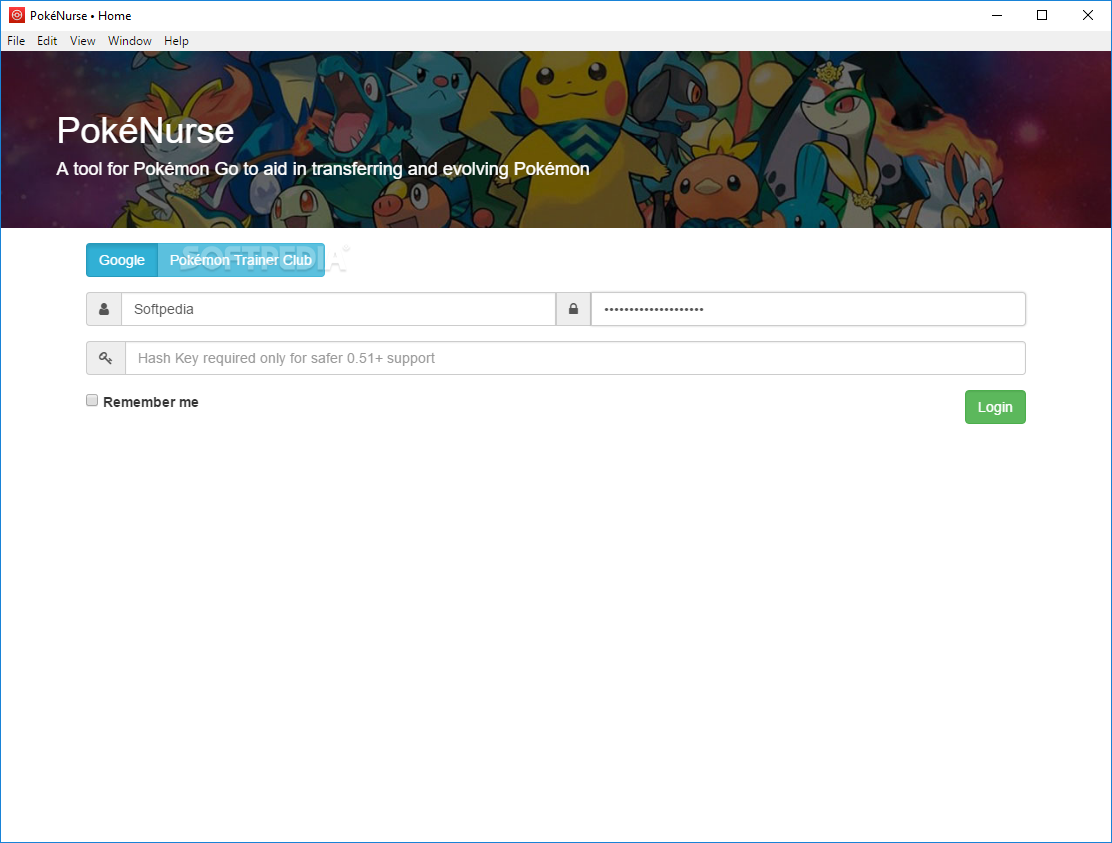
Task: Enable the Remember me checkbox
Action: pos(92,401)
